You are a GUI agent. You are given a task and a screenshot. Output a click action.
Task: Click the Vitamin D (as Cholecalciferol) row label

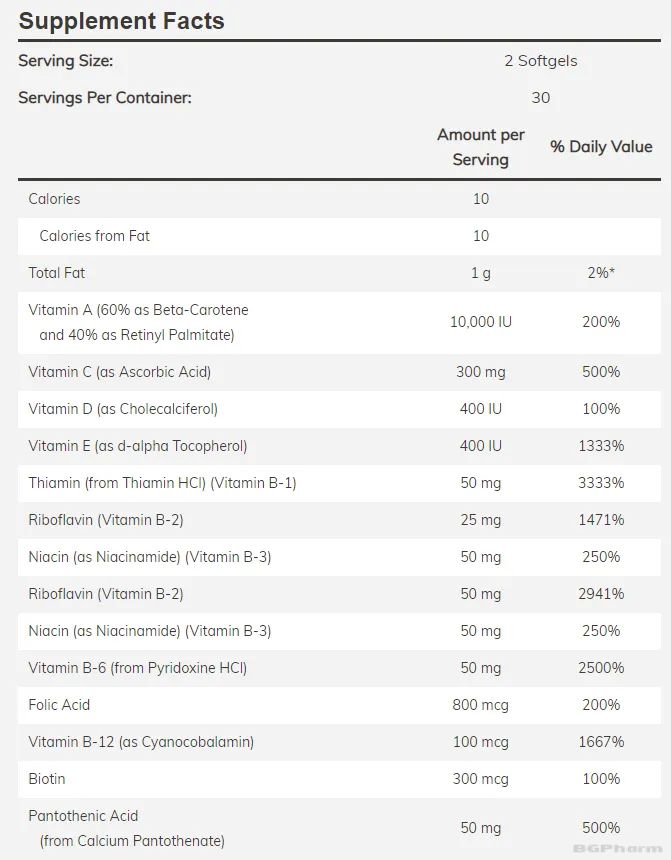[x=123, y=409]
